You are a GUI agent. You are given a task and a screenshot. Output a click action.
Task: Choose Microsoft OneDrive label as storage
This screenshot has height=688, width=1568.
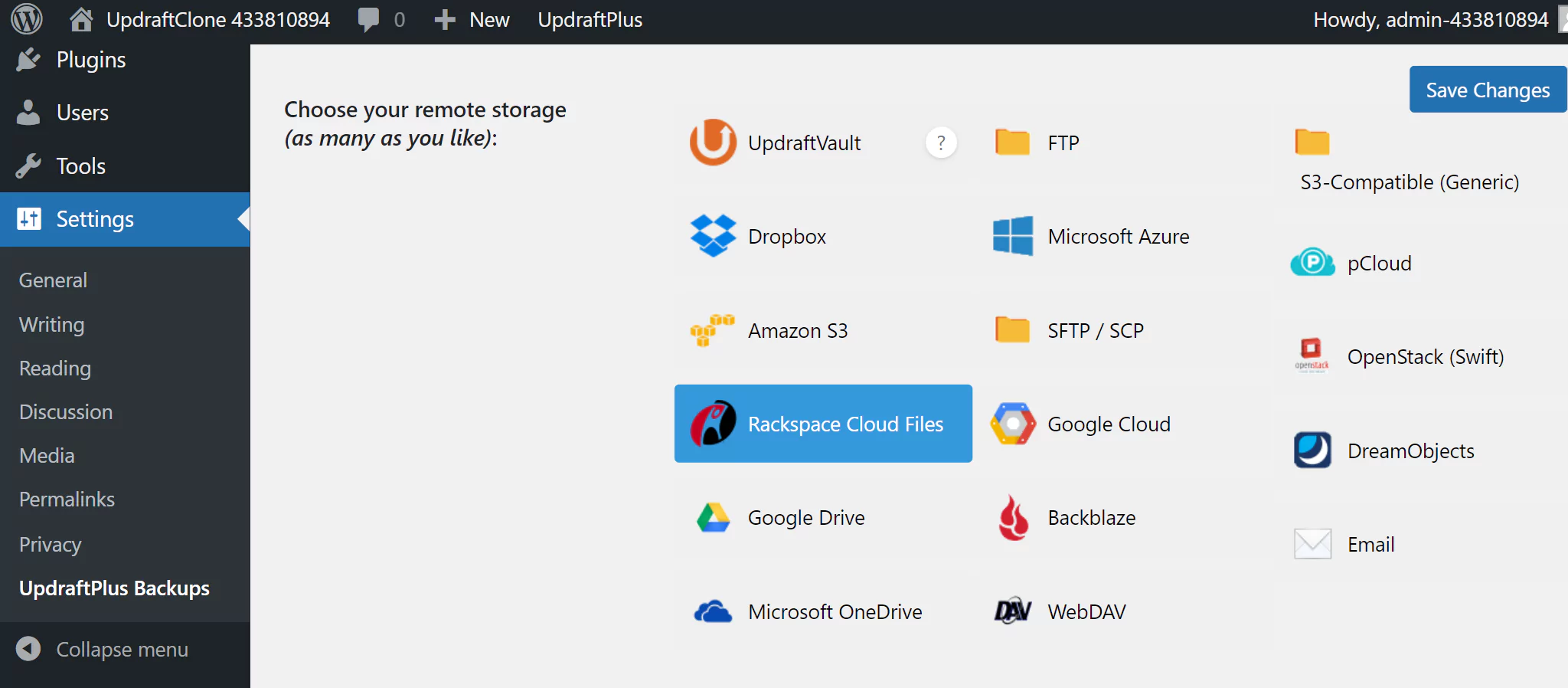835,612
